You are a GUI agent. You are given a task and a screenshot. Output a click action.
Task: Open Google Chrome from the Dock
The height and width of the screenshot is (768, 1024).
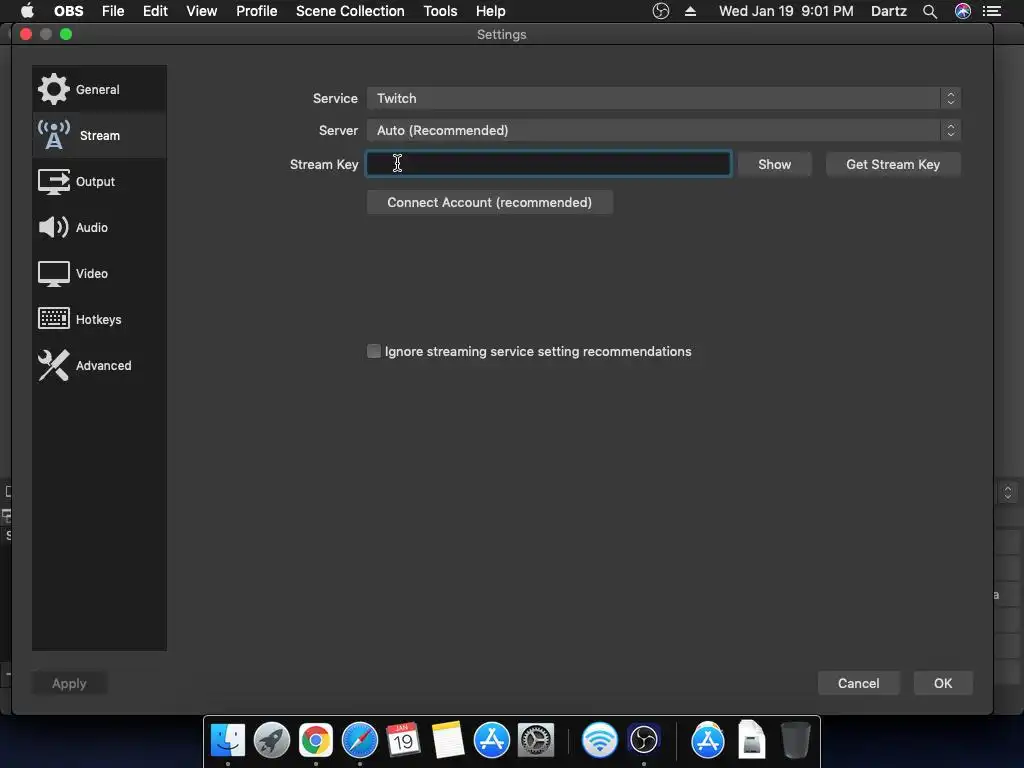tap(315, 740)
